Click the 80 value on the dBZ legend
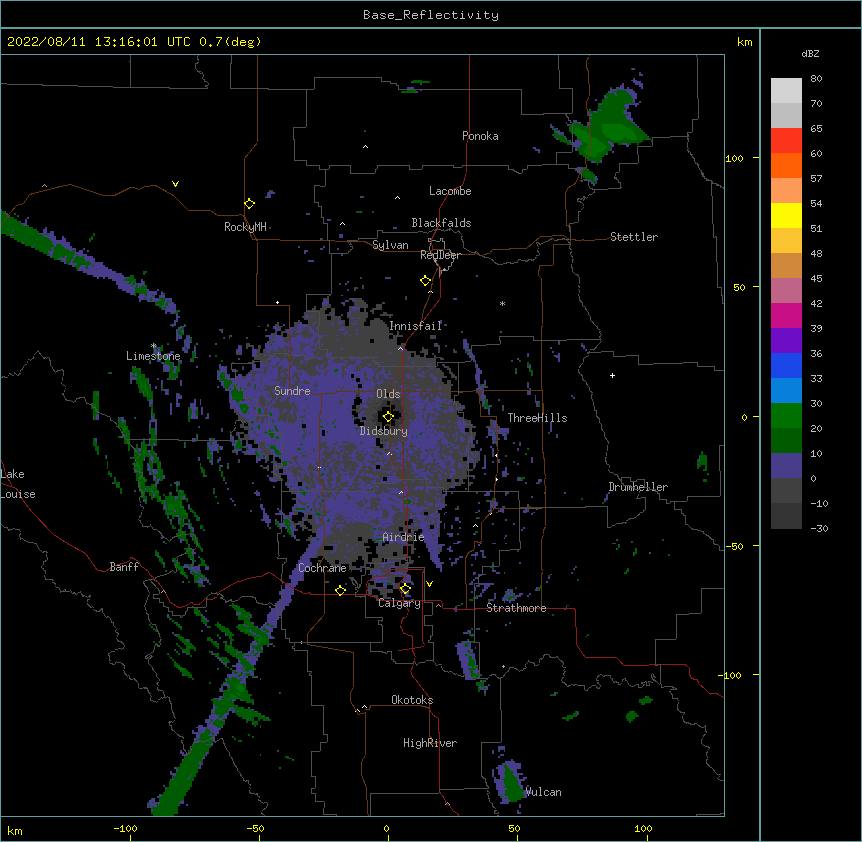This screenshot has width=862, height=842. (816, 78)
